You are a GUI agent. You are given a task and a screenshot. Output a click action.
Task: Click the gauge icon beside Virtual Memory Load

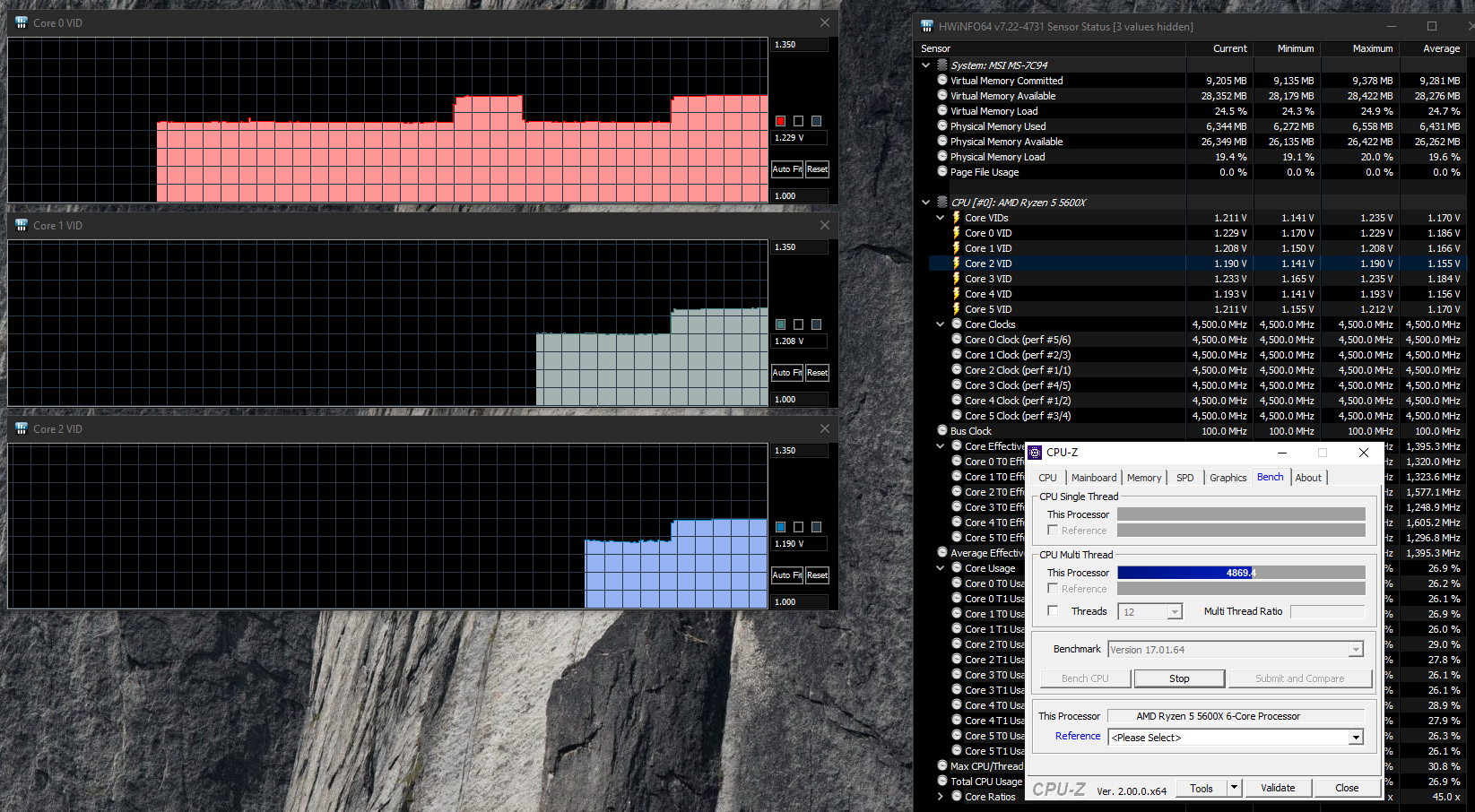point(942,110)
